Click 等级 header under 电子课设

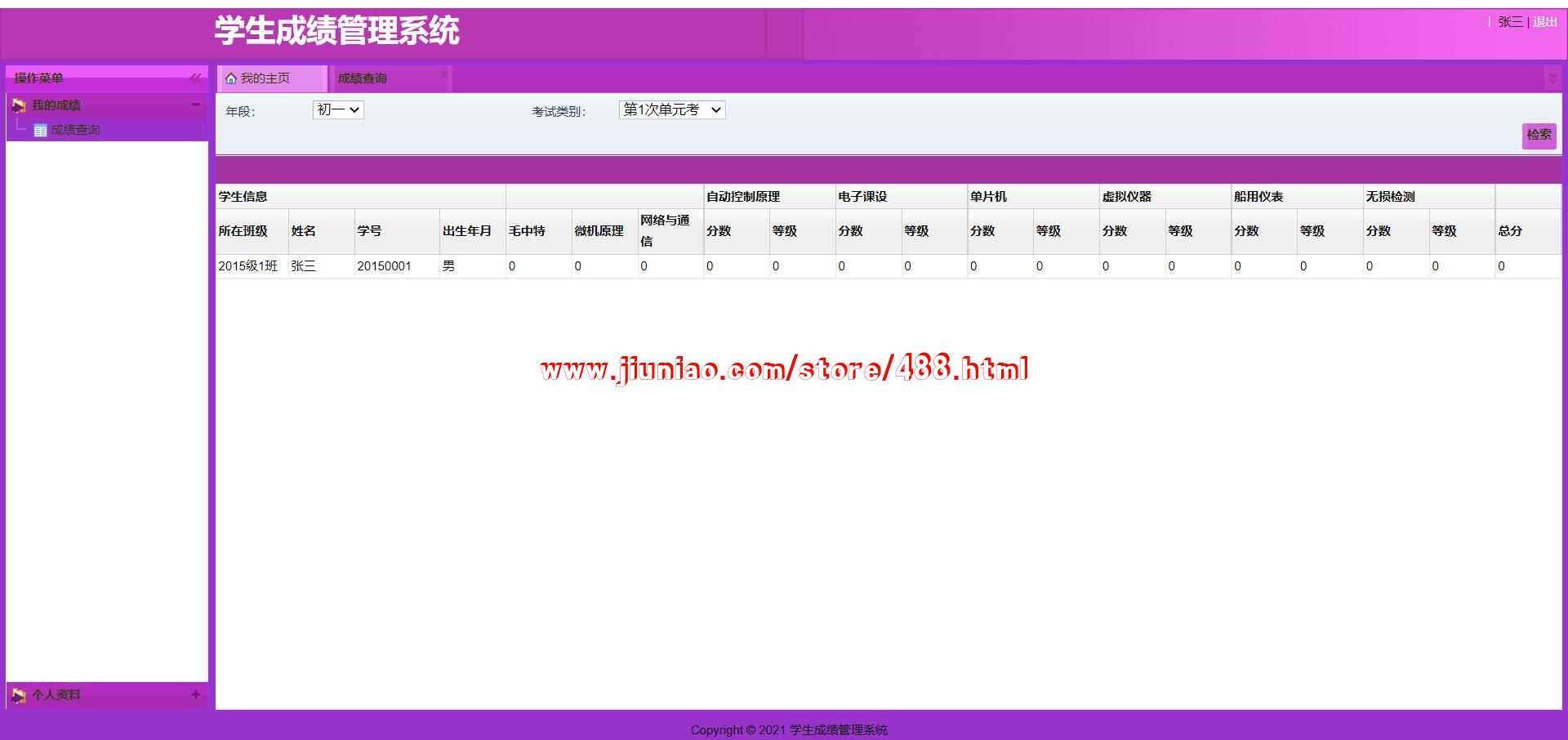tap(935, 231)
